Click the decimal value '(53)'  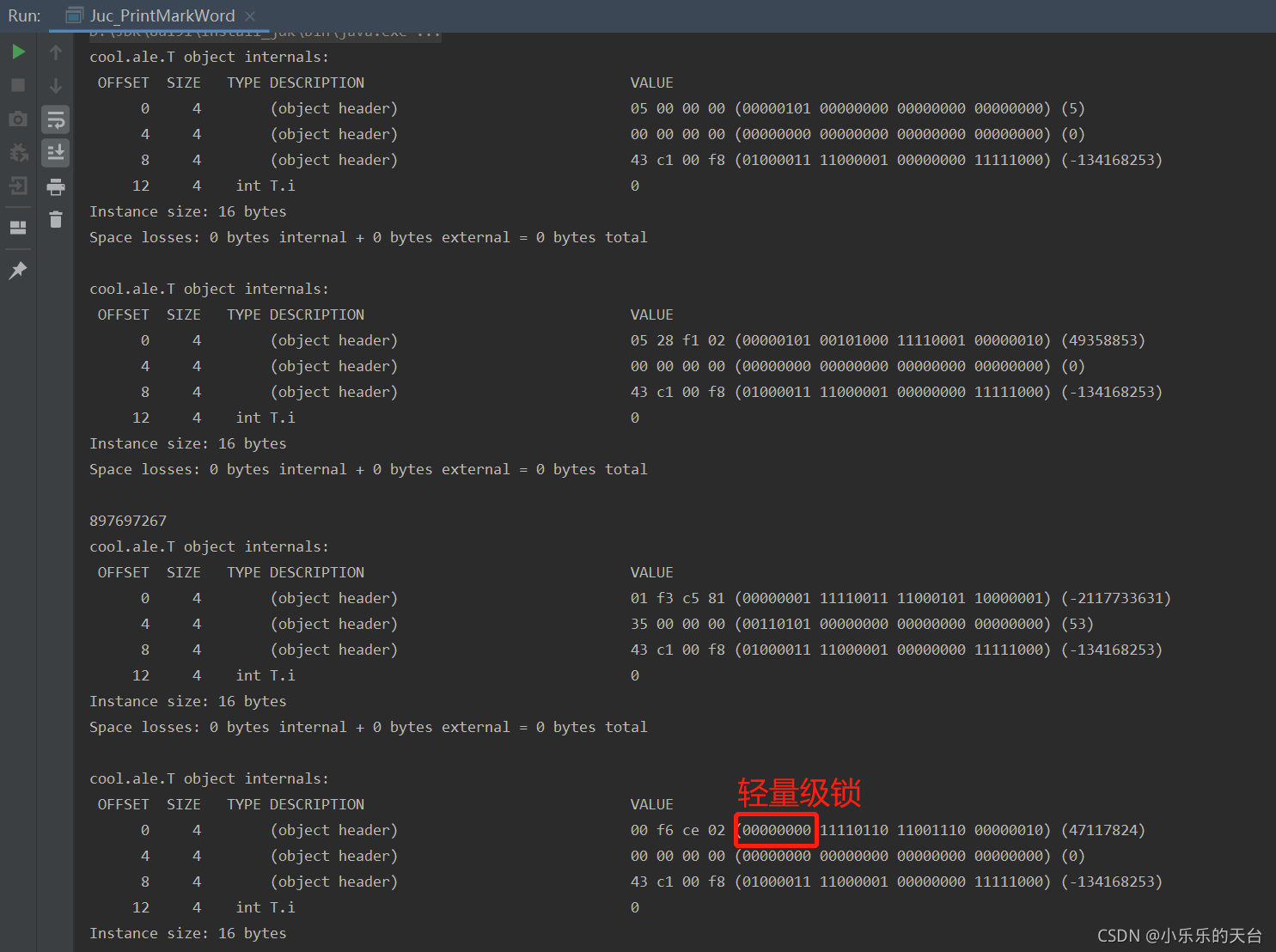coord(1078,624)
